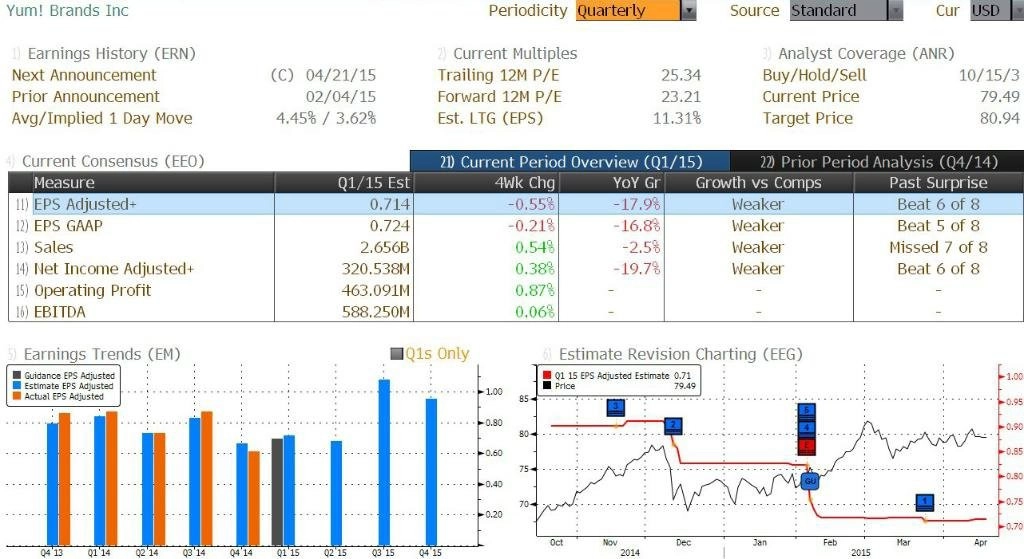Toggle the Q1s Only checkbox

point(396,354)
